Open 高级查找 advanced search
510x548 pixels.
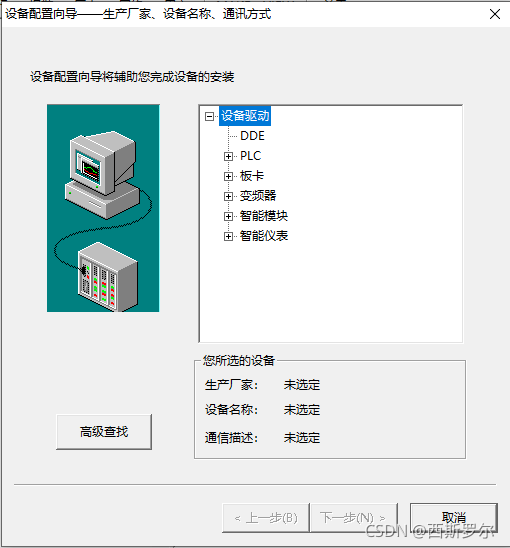104,432
